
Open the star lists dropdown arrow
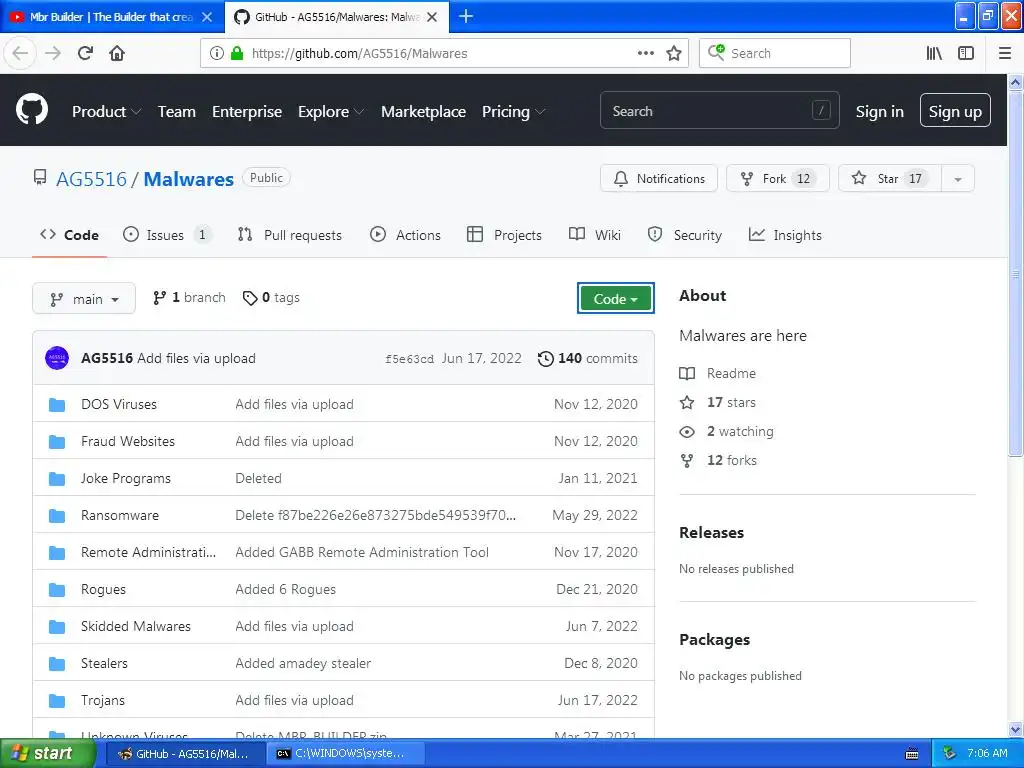point(957,179)
